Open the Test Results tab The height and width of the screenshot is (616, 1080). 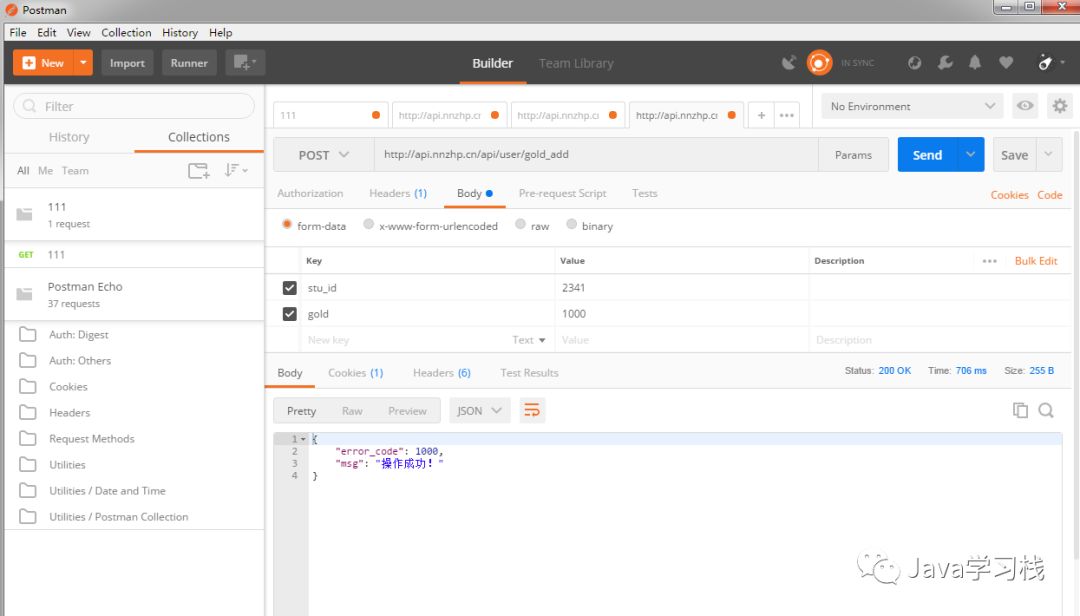coord(529,373)
